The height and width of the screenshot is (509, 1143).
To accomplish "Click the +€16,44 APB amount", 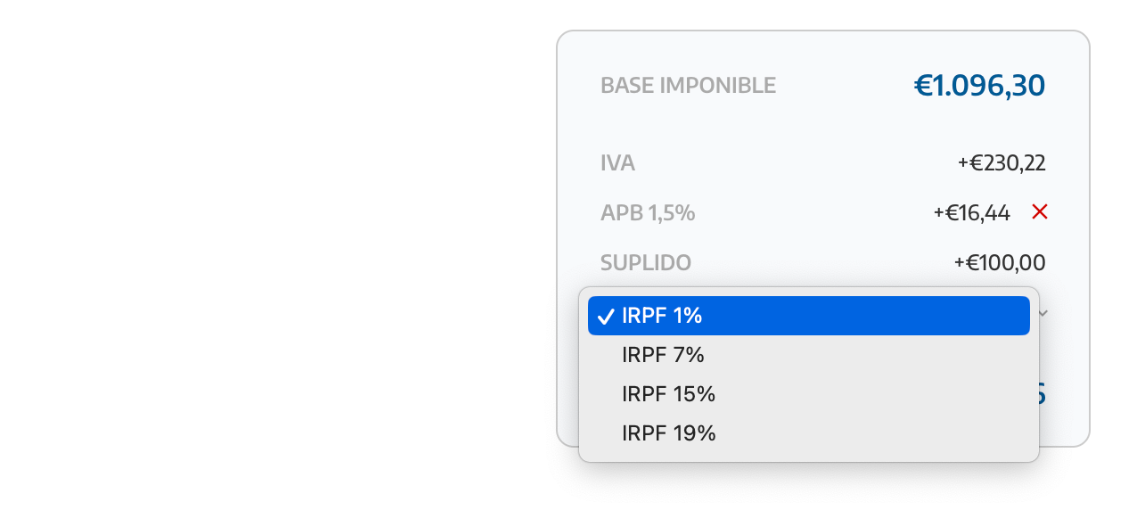I will (971, 213).
